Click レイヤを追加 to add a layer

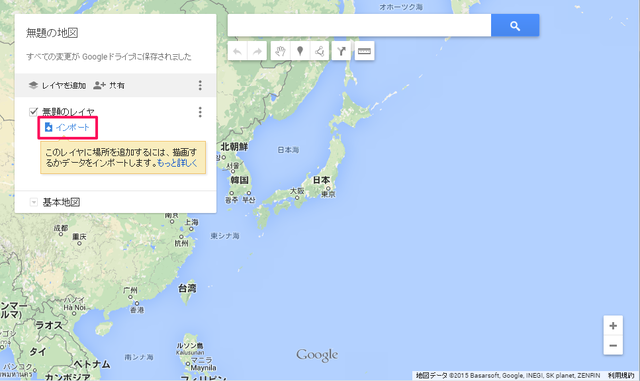[57, 85]
